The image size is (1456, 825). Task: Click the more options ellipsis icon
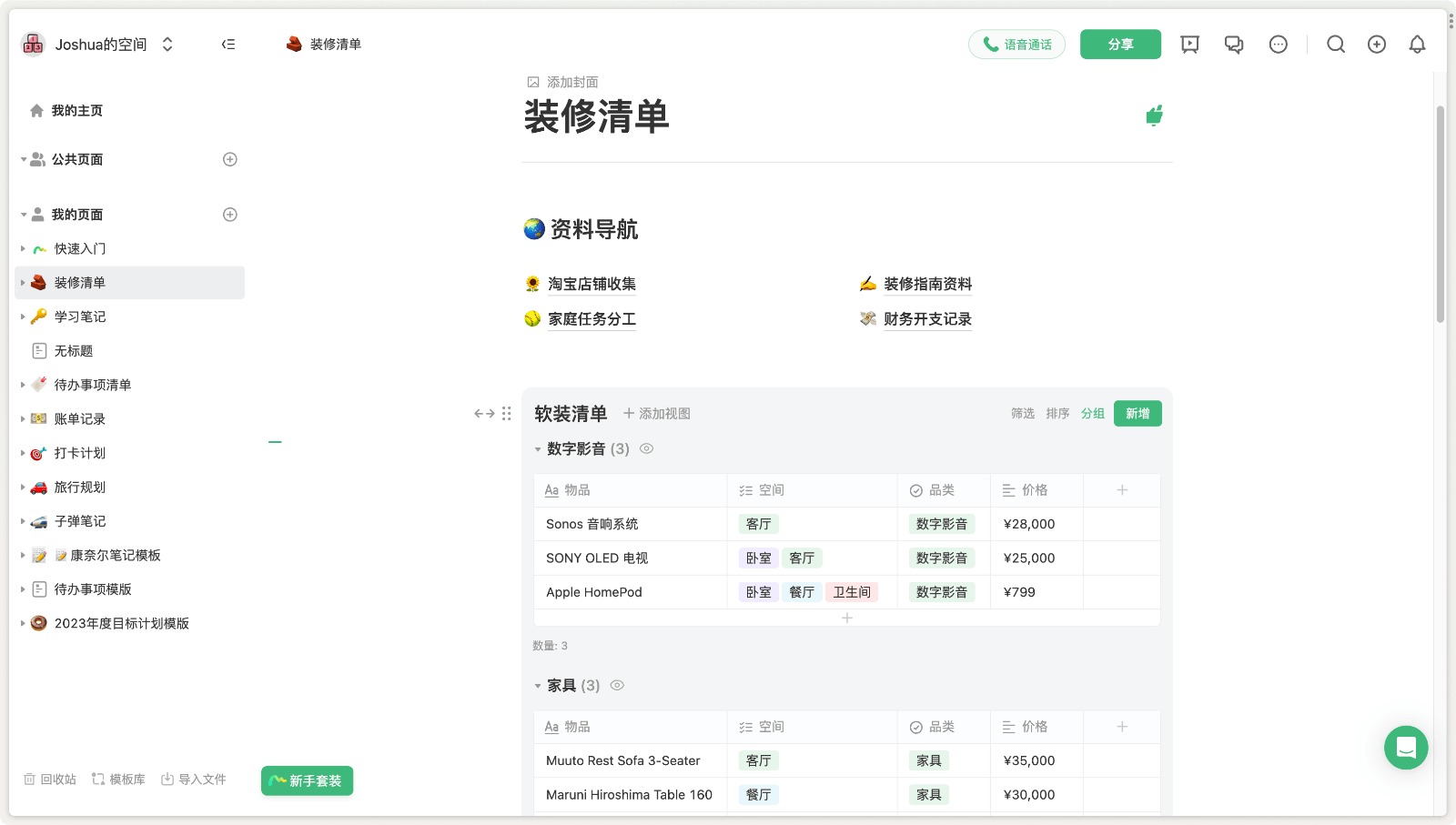pyautogui.click(x=1279, y=44)
